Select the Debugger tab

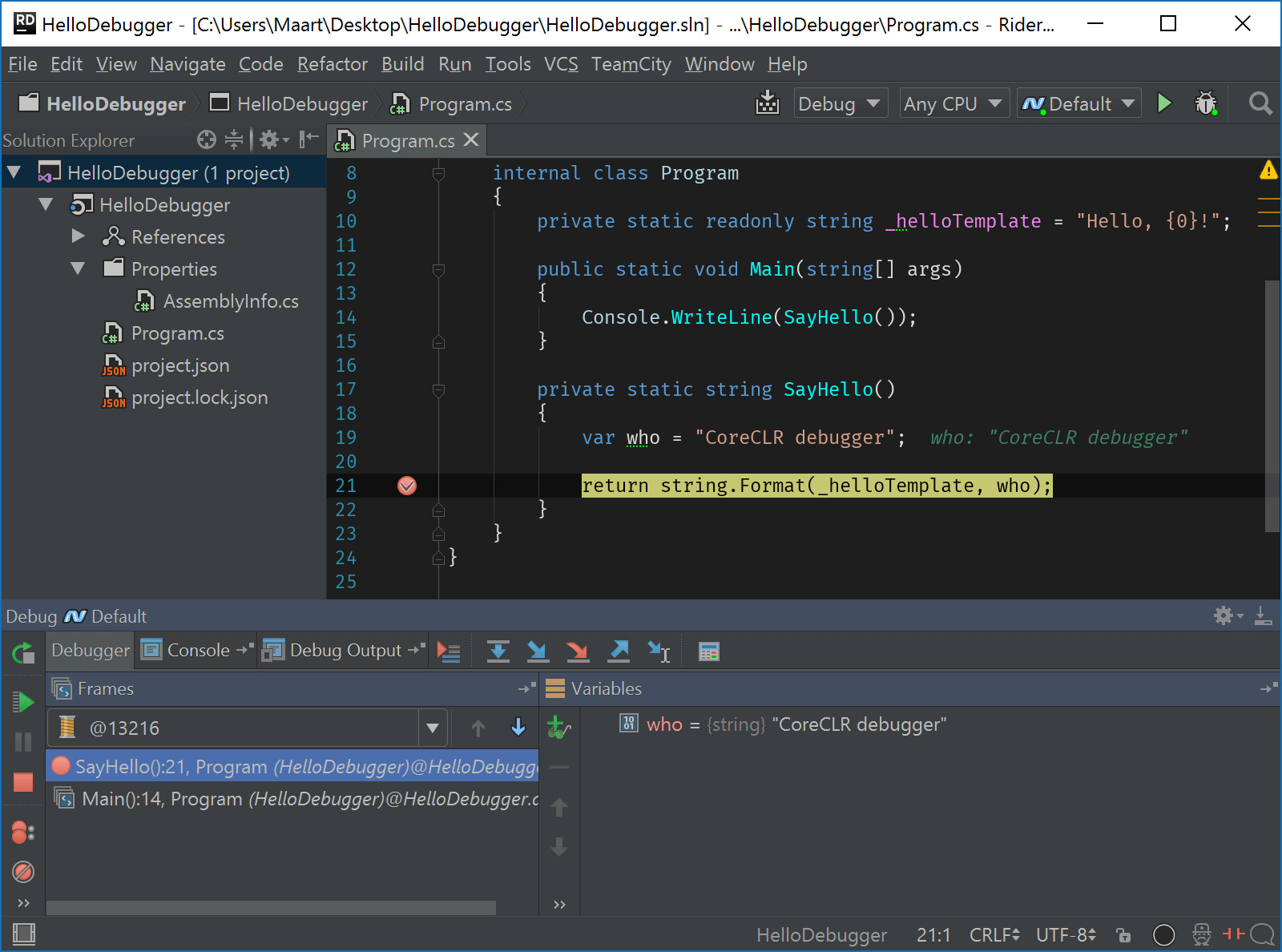90,650
